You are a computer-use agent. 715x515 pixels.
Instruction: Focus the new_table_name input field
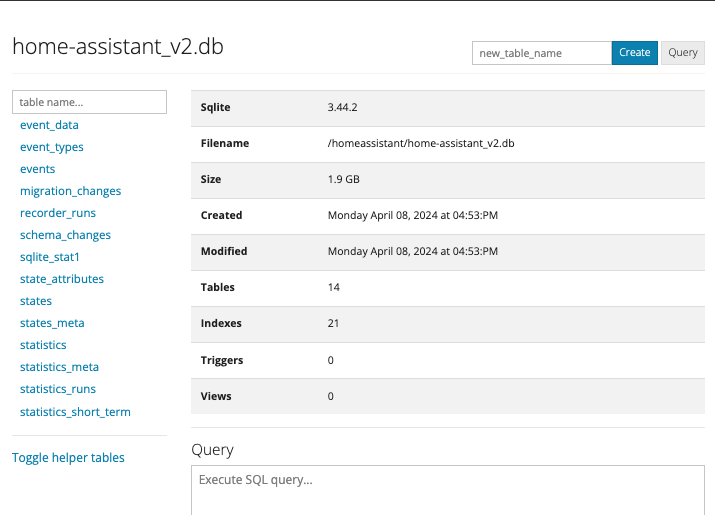click(541, 53)
